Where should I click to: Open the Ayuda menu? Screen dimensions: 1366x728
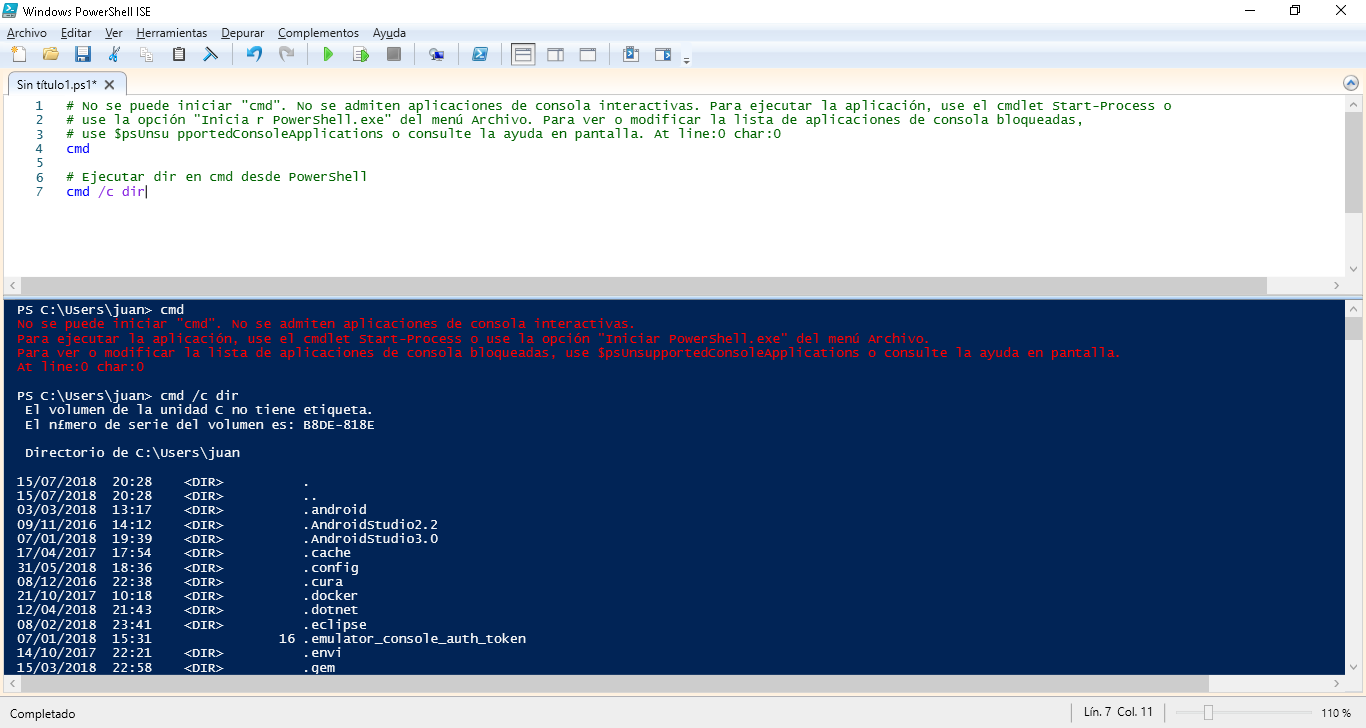pyautogui.click(x=389, y=33)
